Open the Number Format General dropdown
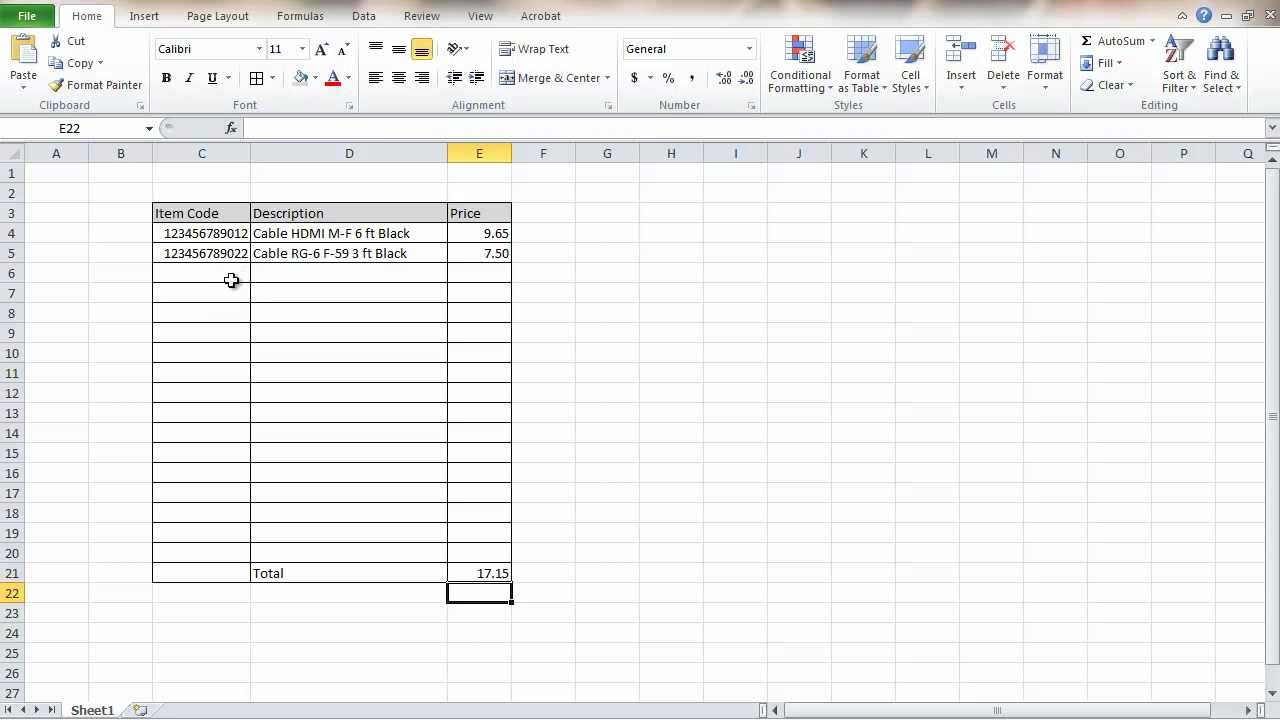The image size is (1280, 720). coord(749,49)
